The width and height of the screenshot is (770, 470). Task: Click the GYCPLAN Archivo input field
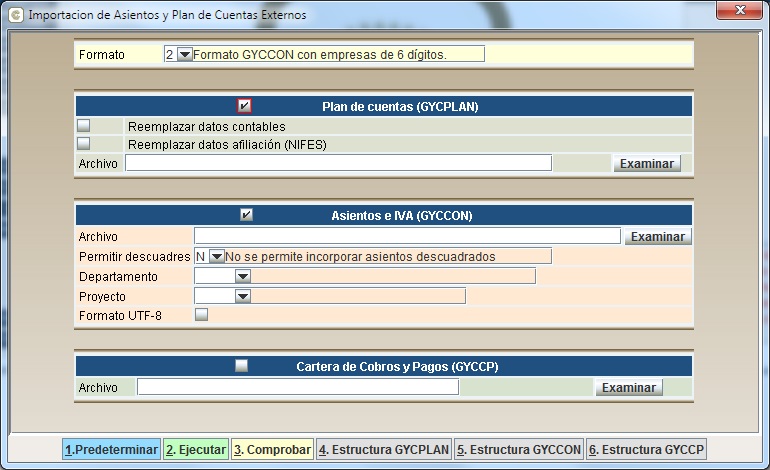[338, 163]
